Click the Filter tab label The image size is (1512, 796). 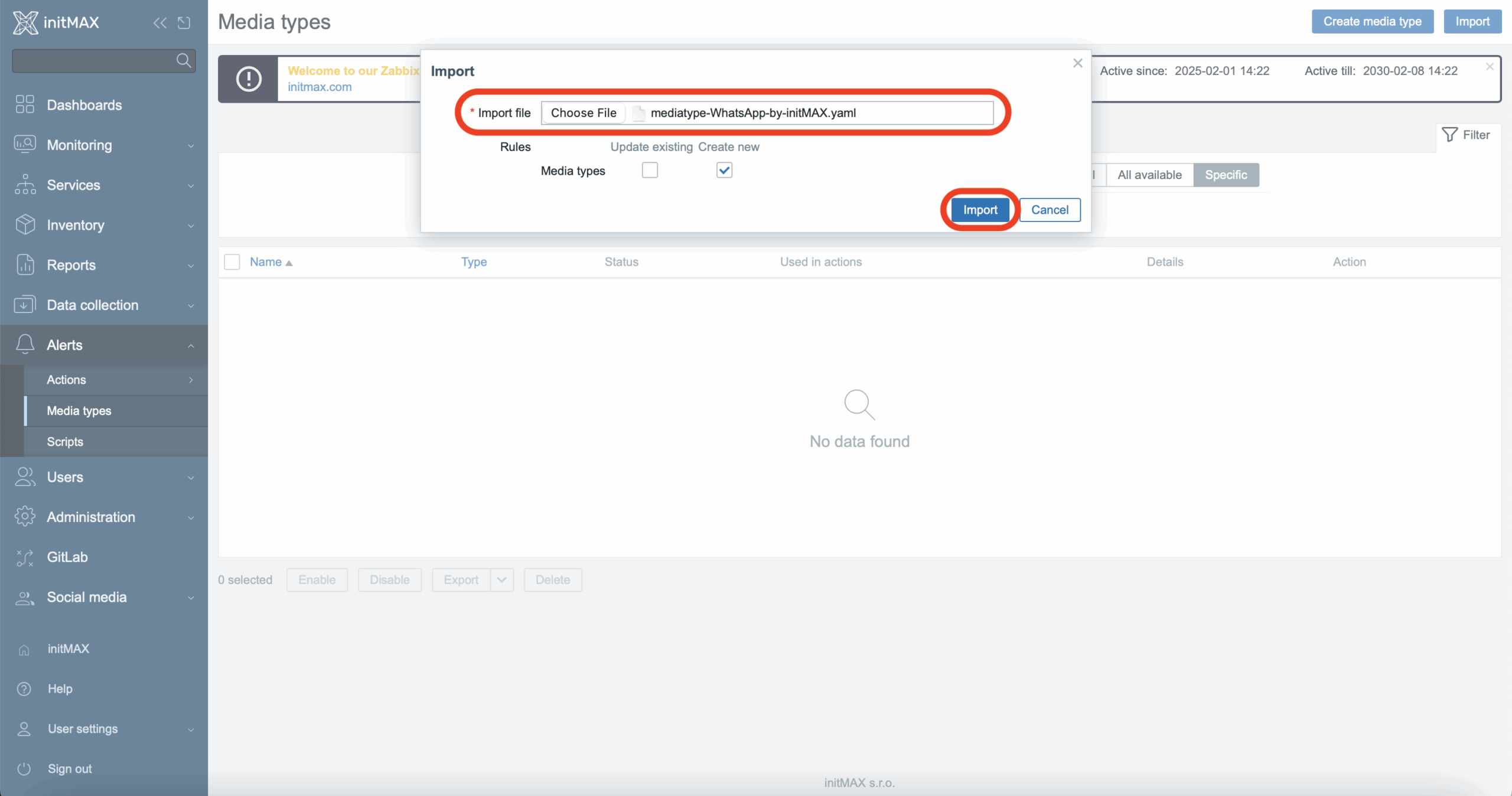[x=1476, y=135]
